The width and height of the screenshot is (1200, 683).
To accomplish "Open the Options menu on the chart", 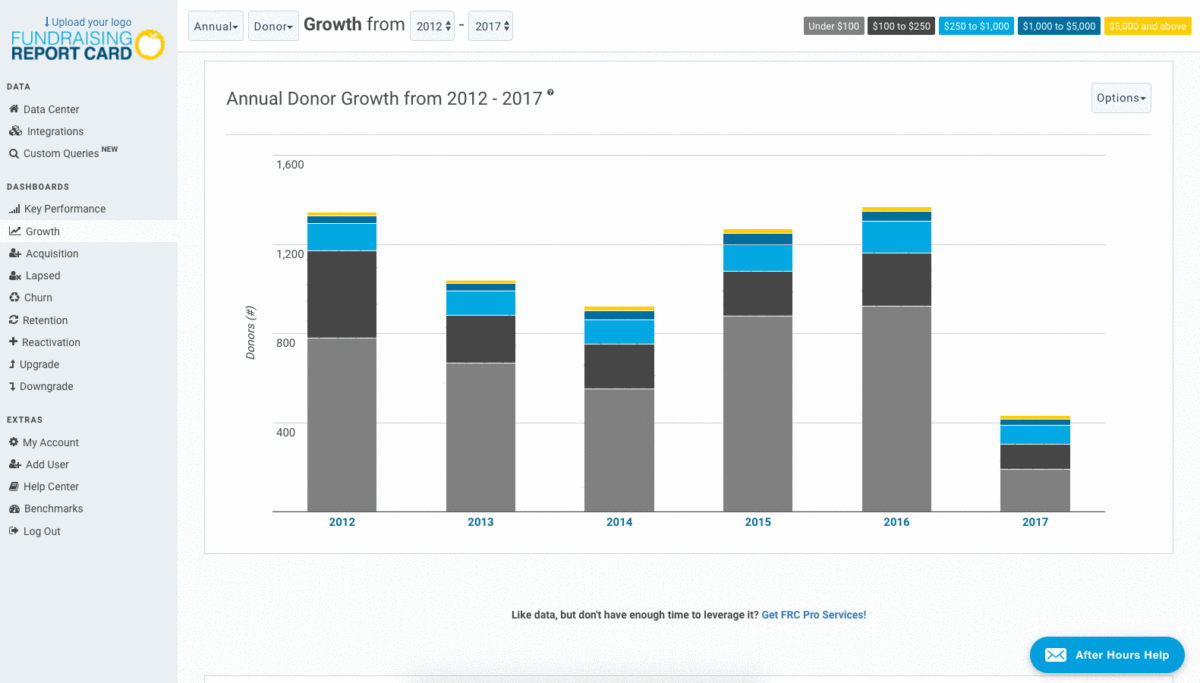I will pyautogui.click(x=1120, y=98).
